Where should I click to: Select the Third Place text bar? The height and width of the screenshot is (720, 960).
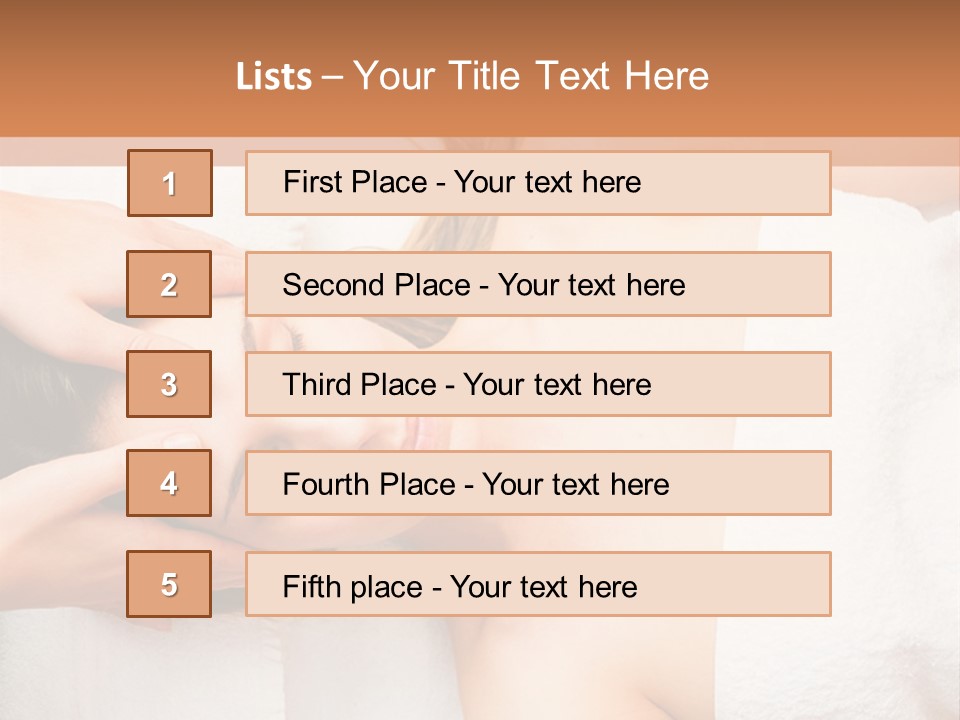pyautogui.click(x=538, y=384)
